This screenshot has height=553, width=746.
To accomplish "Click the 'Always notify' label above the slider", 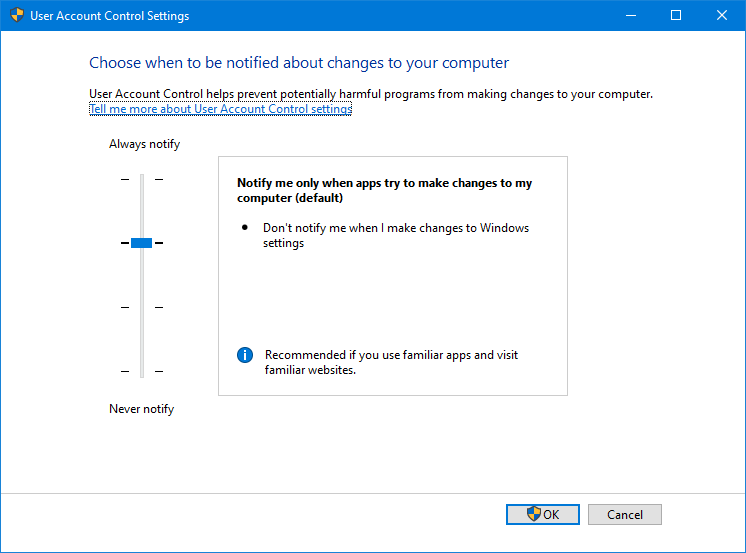I will tap(144, 144).
